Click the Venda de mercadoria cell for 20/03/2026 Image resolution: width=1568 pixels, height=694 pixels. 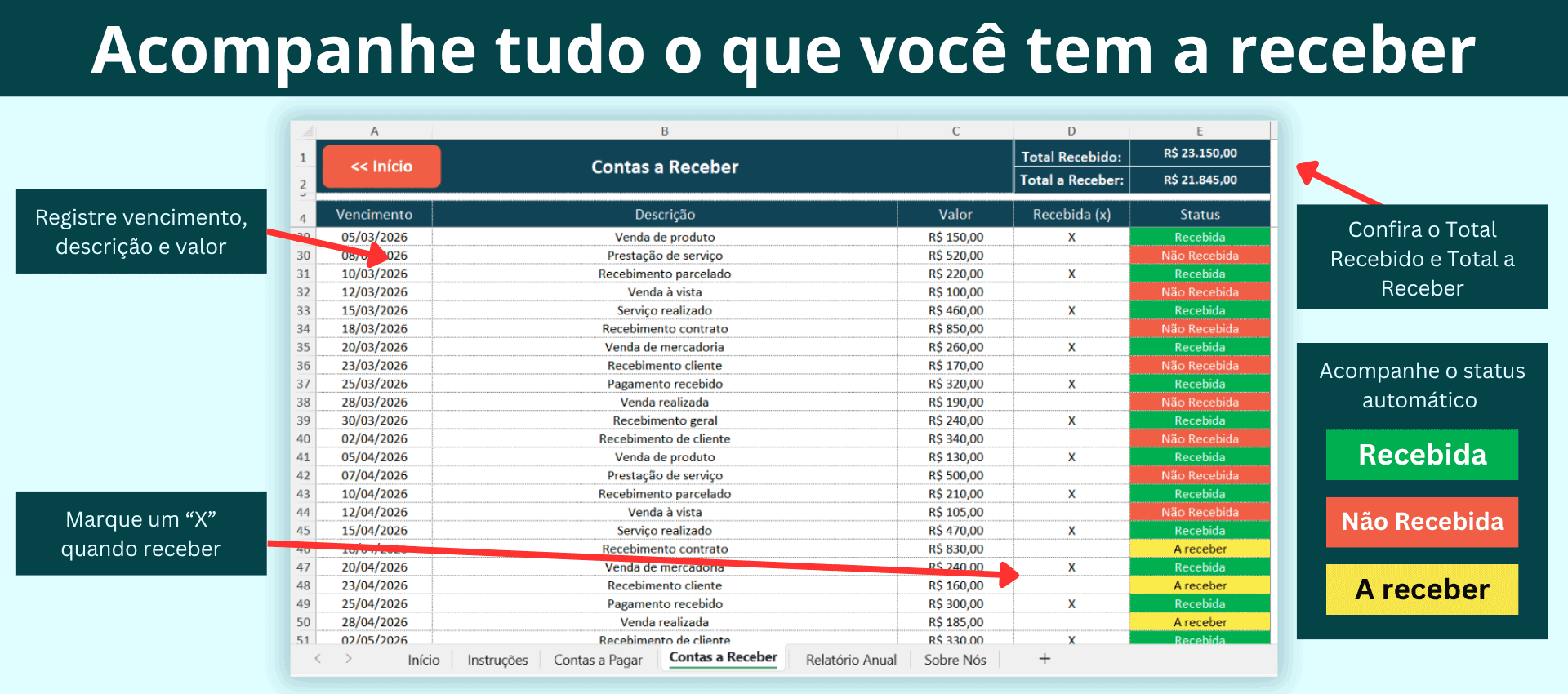coord(665,347)
